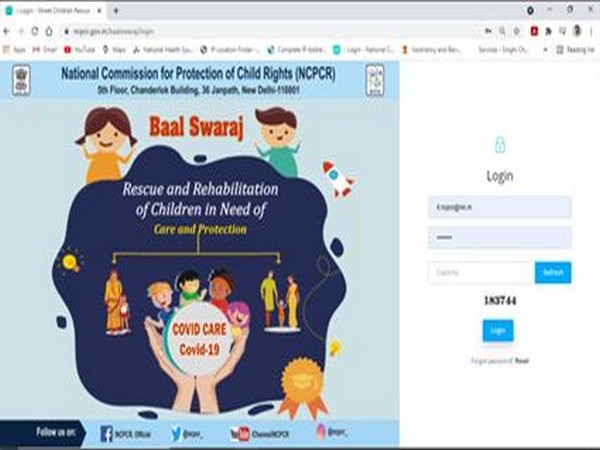Image resolution: width=600 pixels, height=450 pixels.
Task: Click the Reset password link
Action: (x=522, y=360)
